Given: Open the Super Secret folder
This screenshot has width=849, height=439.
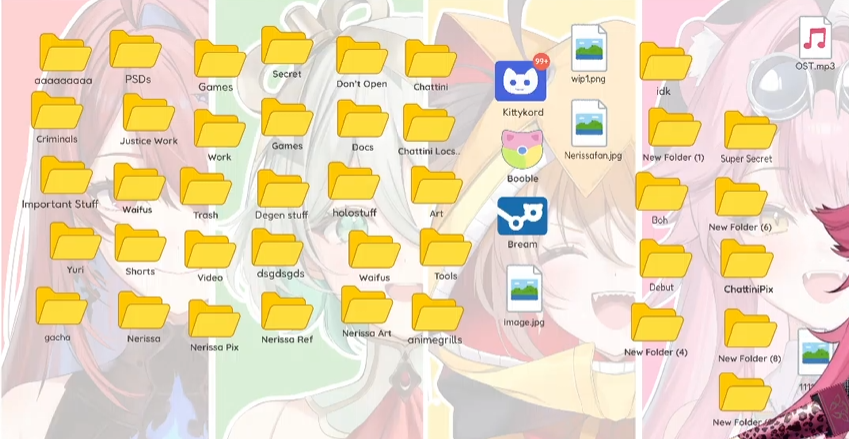Looking at the screenshot, I should coord(750,130).
